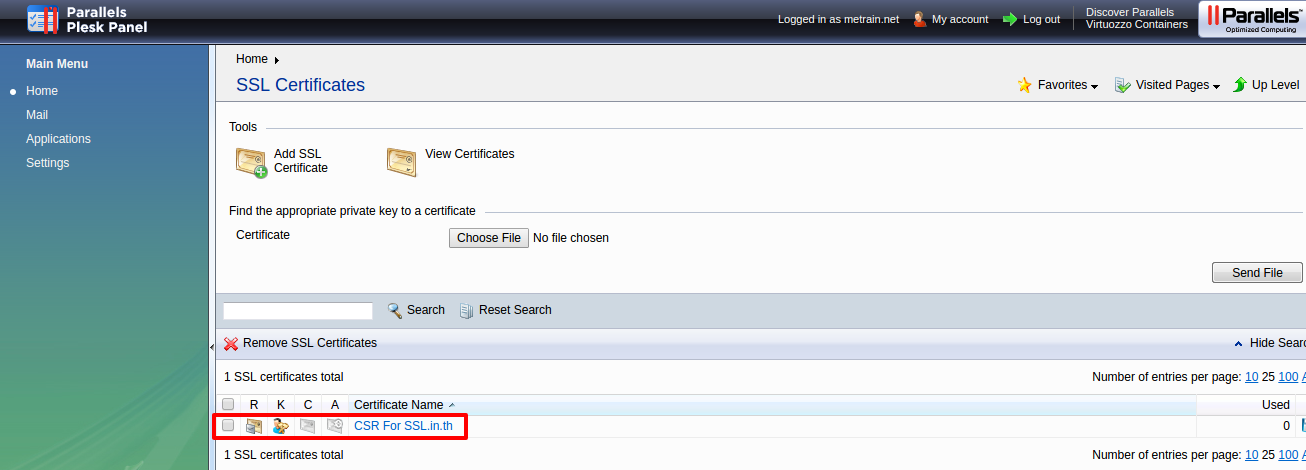Click the Choose File button
This screenshot has height=470, width=1306.
tap(489, 238)
